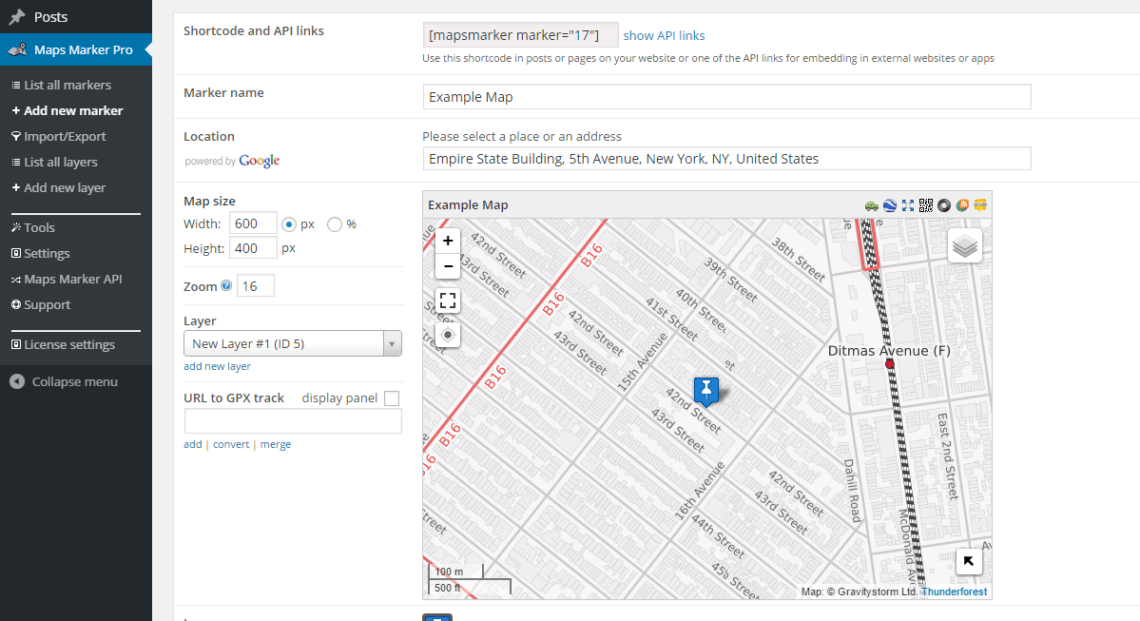Screen dimensions: 1140x621
Task: Select the fullscreen map icon in the toolbar
Action: [907, 204]
